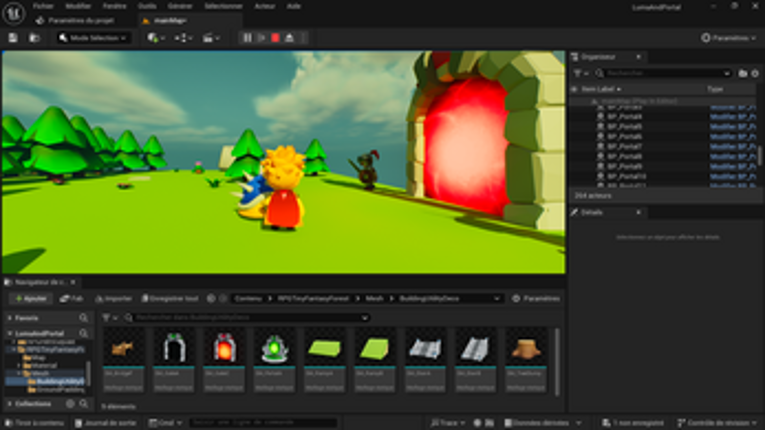Viewport: 765px width, 430px height.
Task: Close the Navigateur de contenu tab
Action: click(73, 282)
